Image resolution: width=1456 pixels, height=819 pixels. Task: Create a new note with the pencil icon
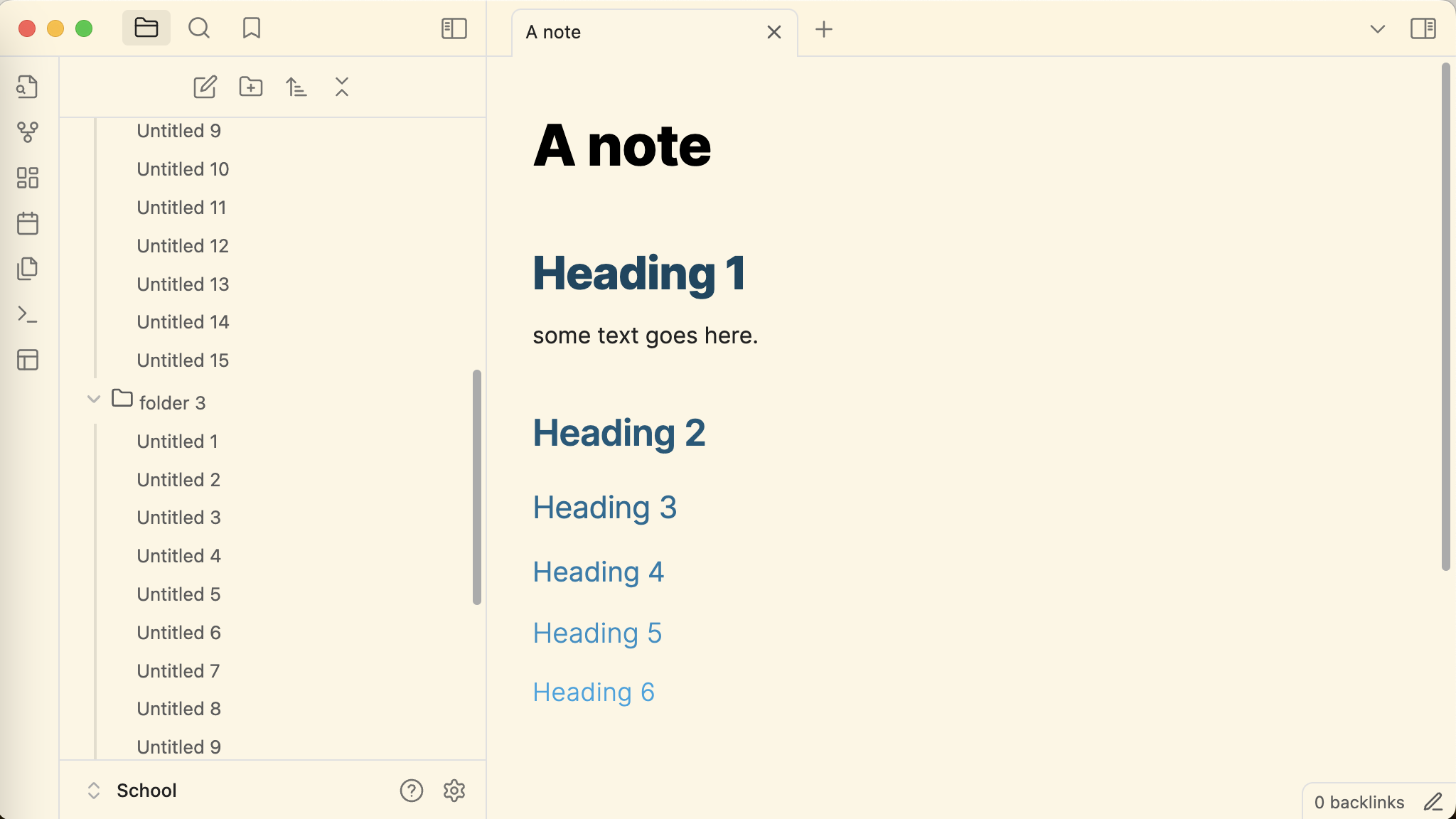click(205, 87)
